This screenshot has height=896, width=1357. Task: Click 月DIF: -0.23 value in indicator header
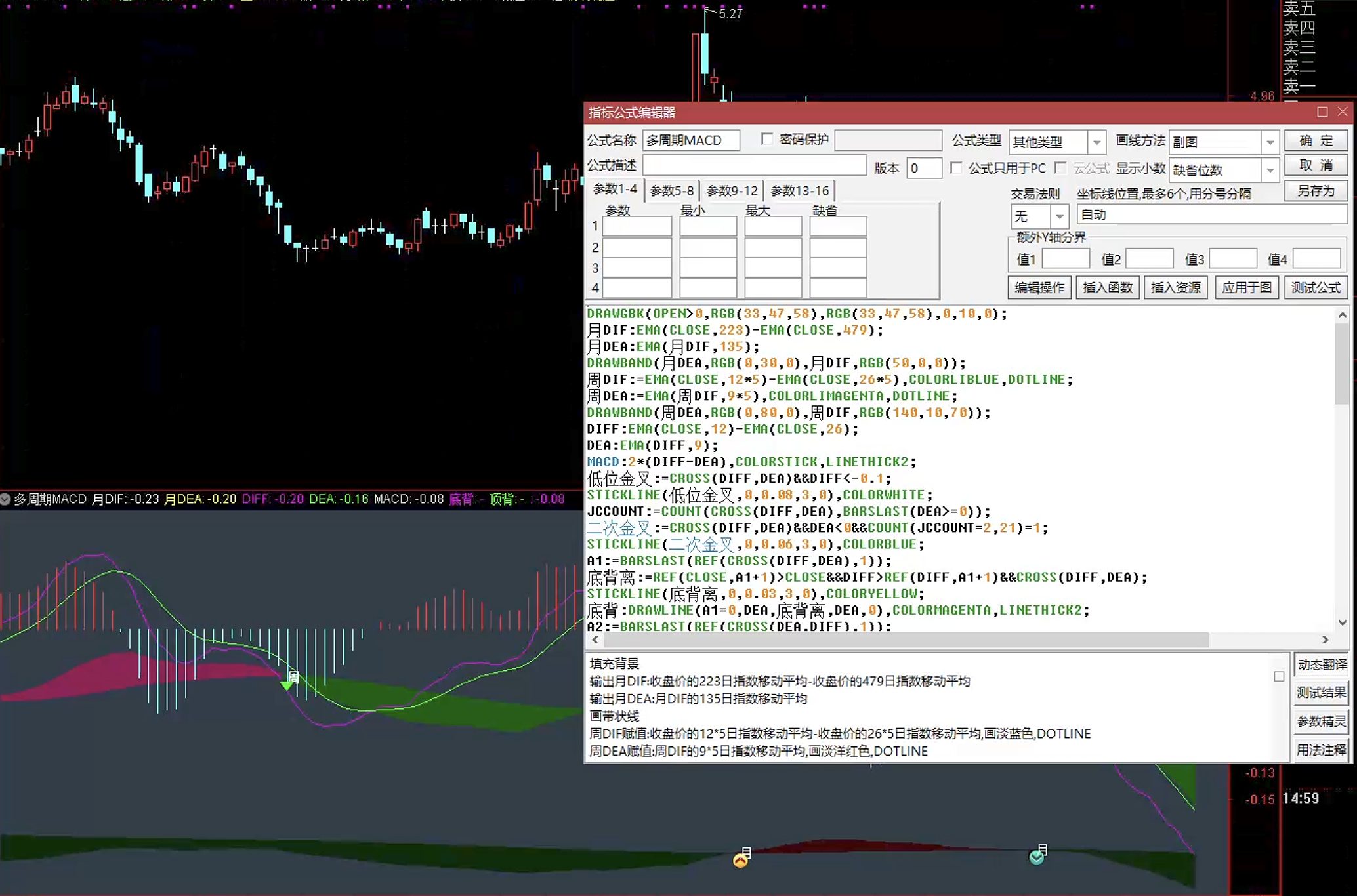125,499
